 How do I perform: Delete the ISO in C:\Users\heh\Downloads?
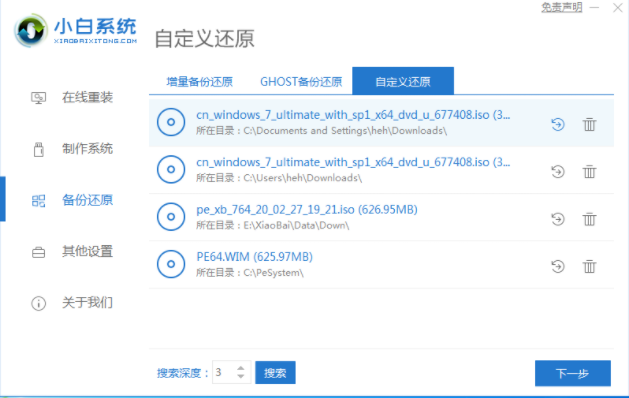click(x=589, y=172)
